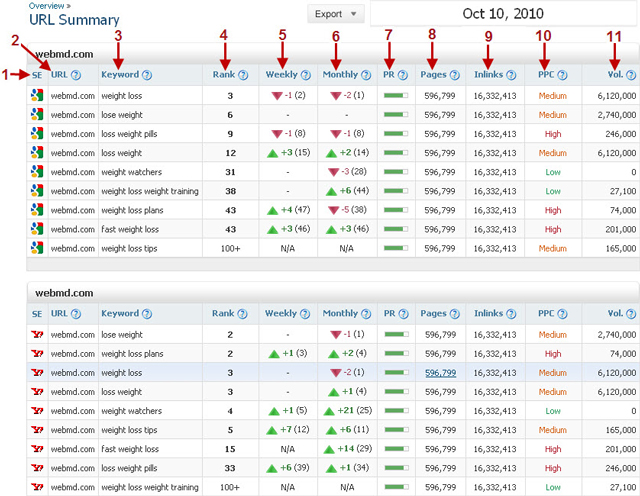Screen dimensions: 640x496
Task: Open PPC help icon in top table
Action: (x=563, y=75)
